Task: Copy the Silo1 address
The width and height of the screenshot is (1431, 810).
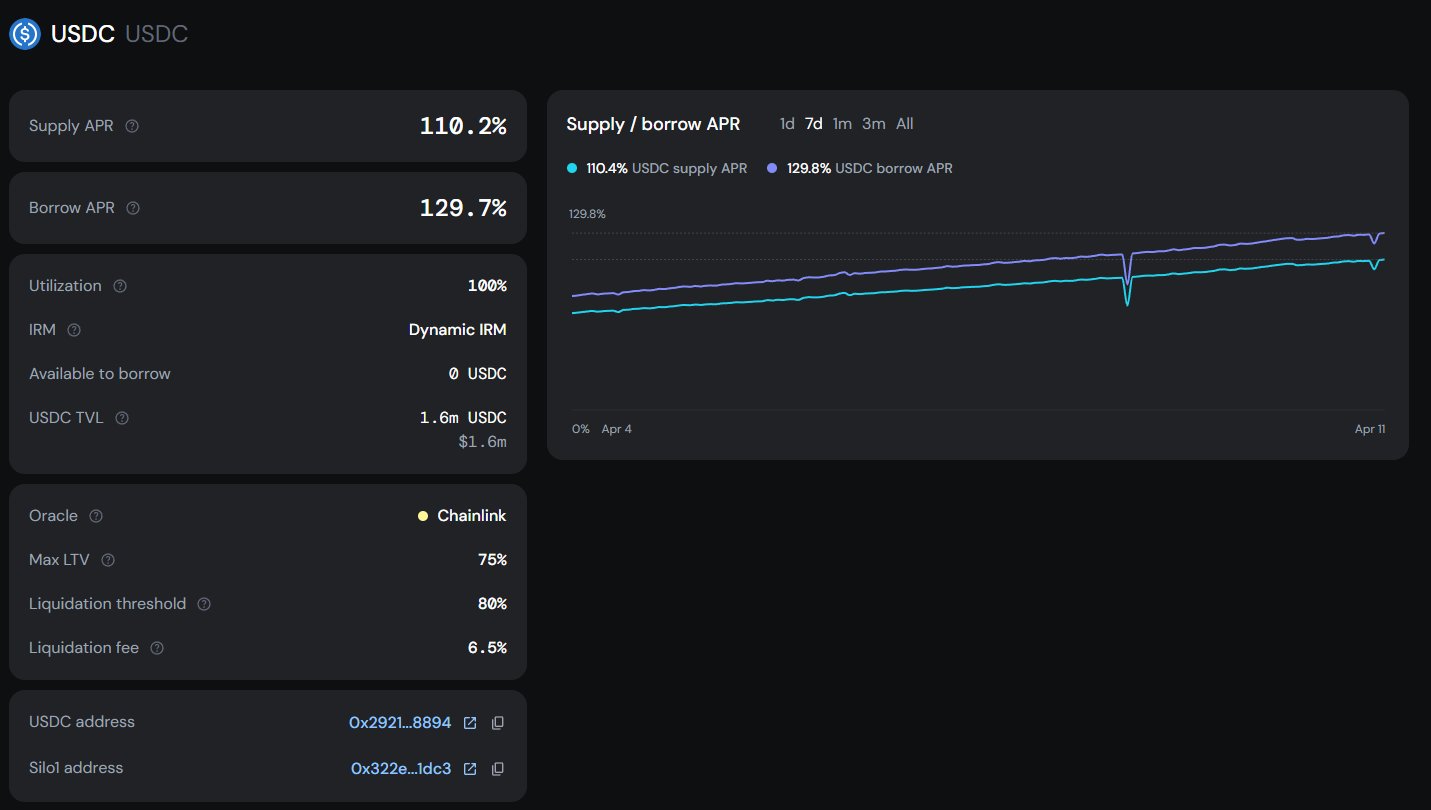Action: (x=497, y=769)
